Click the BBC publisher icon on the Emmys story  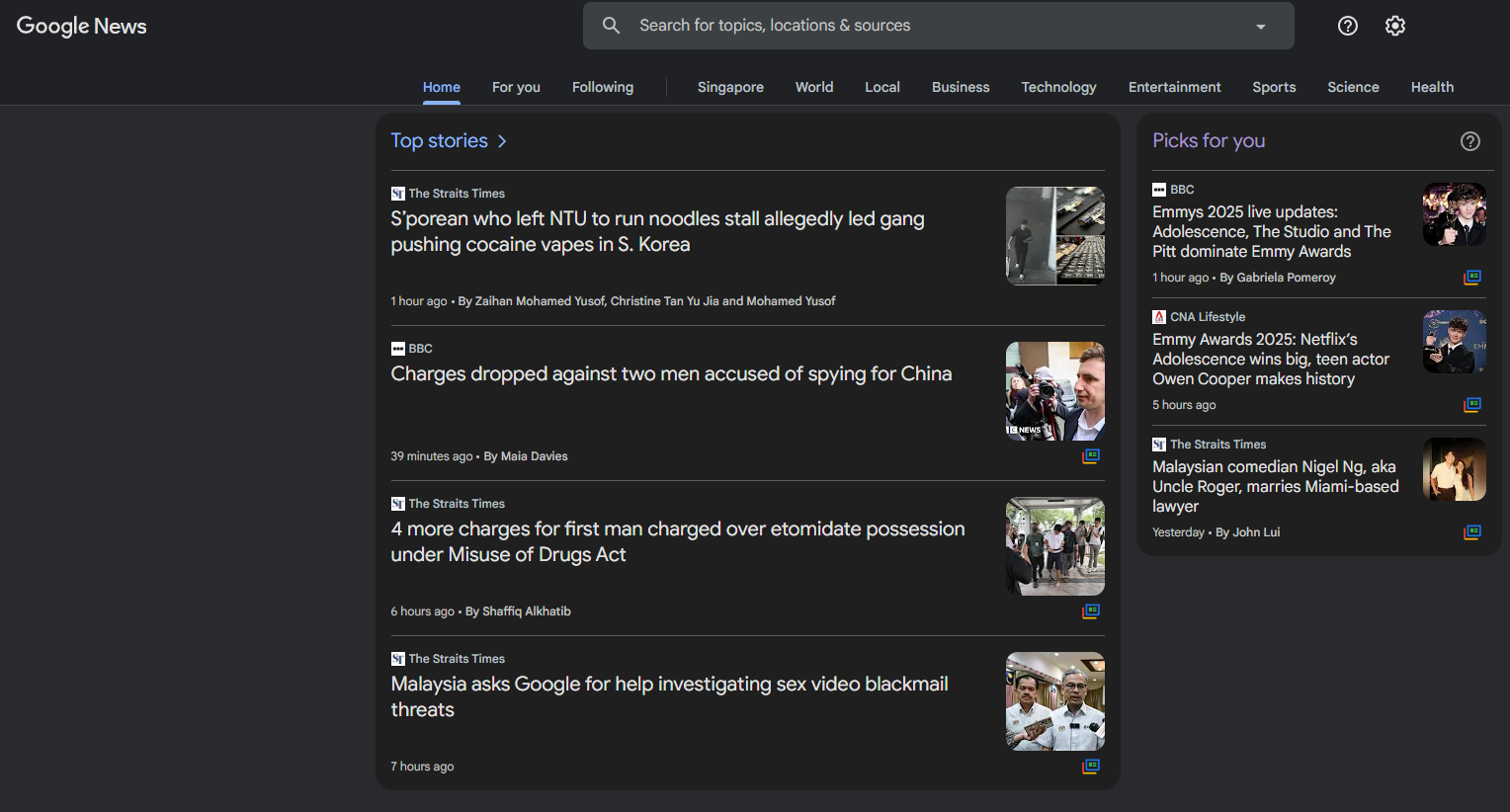click(1159, 189)
